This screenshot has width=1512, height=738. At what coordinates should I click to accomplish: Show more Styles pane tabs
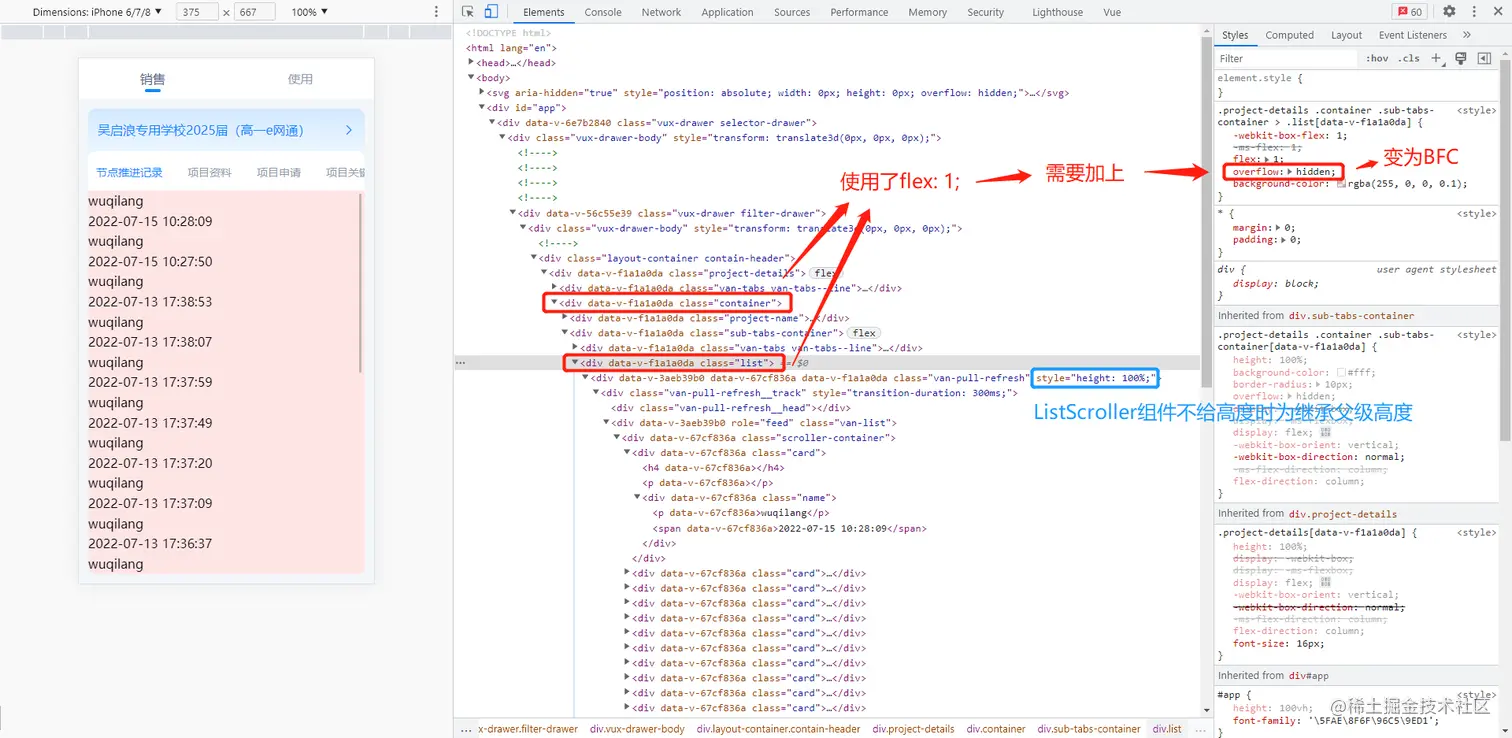(x=1467, y=35)
